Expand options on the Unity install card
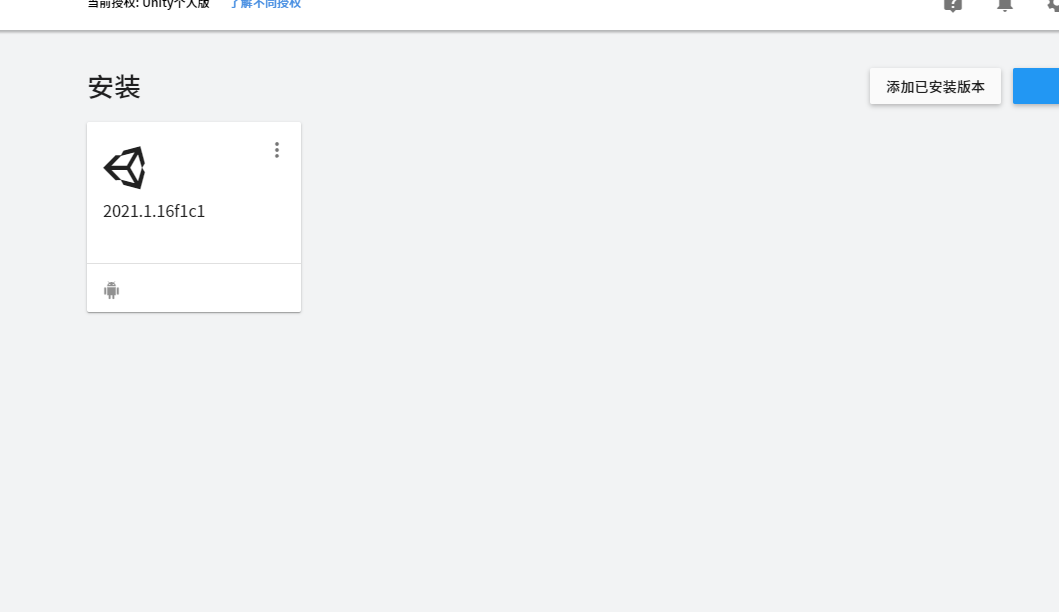Image resolution: width=1059 pixels, height=612 pixels. point(277,150)
